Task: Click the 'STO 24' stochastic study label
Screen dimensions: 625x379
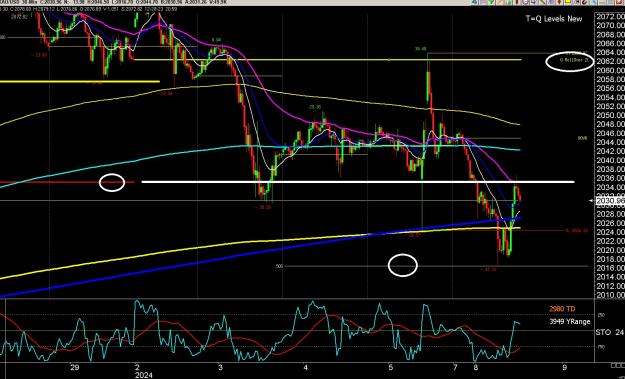Action: coord(609,332)
